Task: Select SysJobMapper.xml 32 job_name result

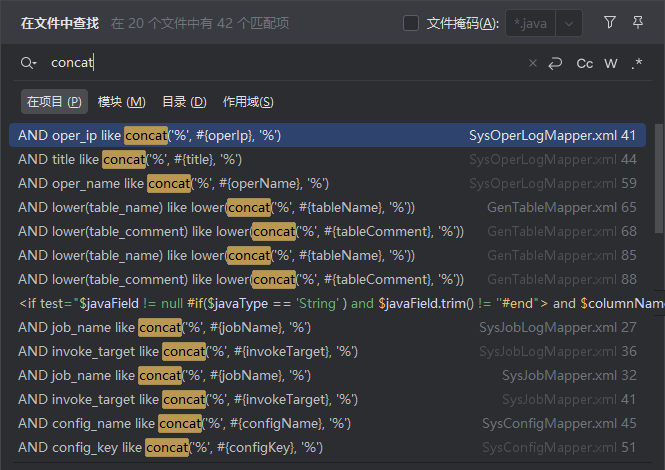Action: pos(327,375)
